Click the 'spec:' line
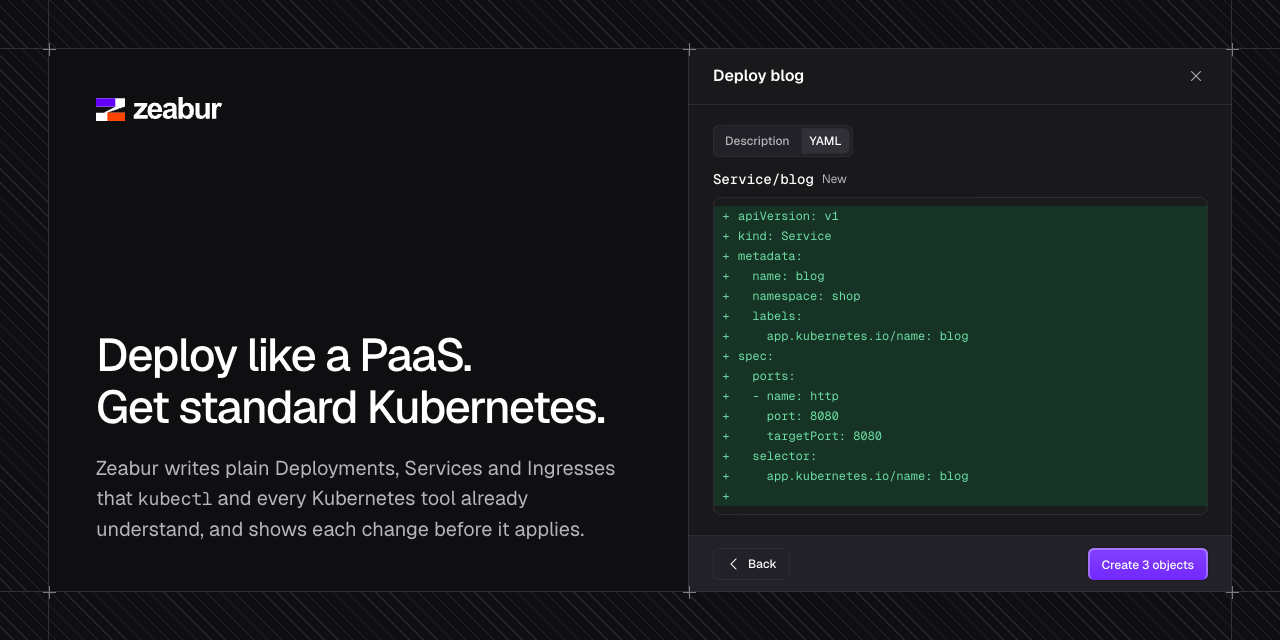1280x640 pixels. [960, 356]
